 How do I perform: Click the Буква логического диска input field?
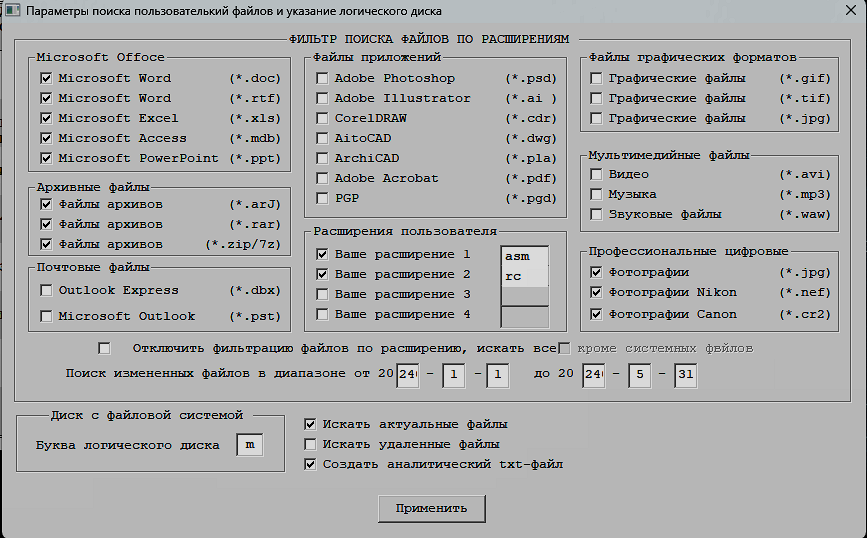click(x=249, y=445)
